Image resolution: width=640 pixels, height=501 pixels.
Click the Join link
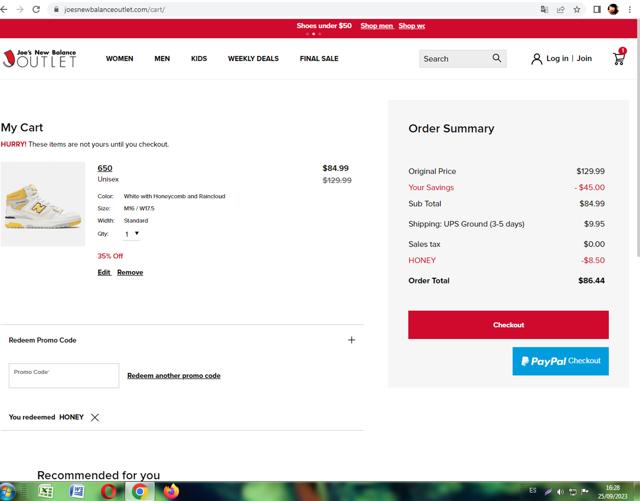point(584,58)
